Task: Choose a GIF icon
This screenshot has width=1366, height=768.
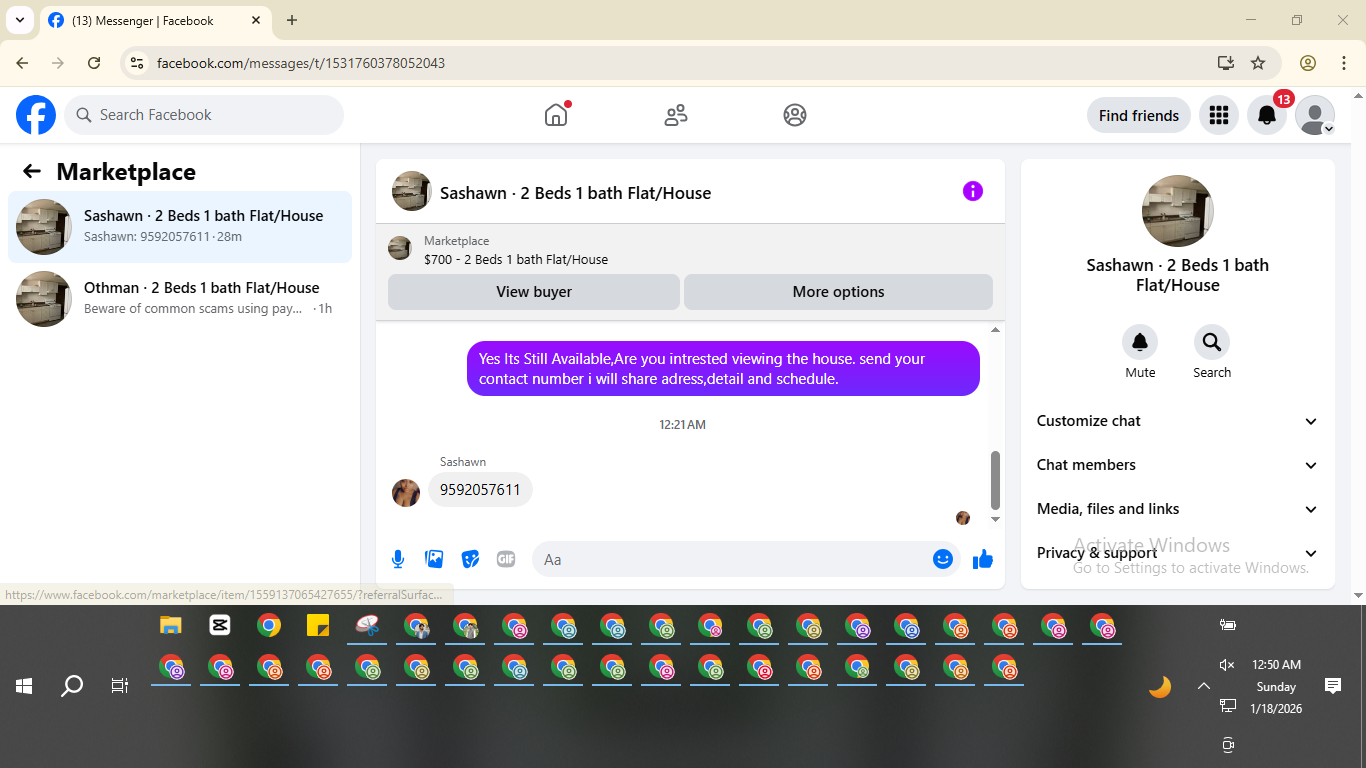Action: (506, 559)
